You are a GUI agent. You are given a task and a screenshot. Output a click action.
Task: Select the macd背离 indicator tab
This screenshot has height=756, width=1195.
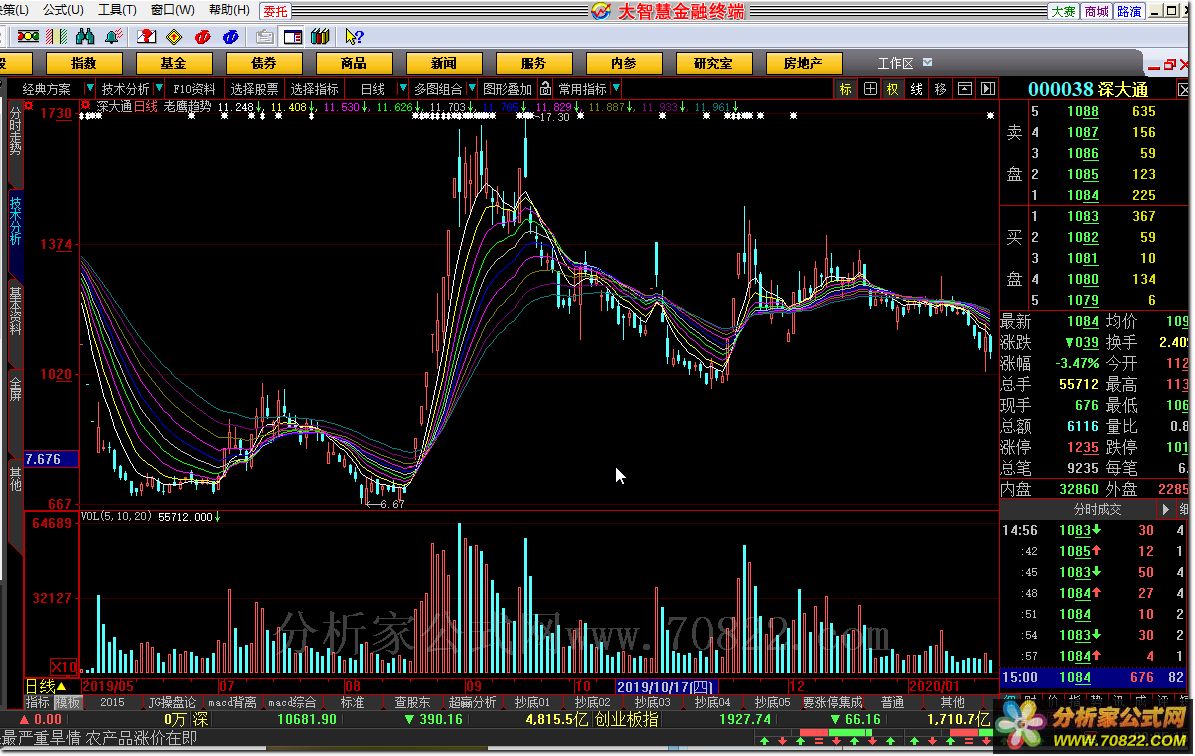[232, 703]
